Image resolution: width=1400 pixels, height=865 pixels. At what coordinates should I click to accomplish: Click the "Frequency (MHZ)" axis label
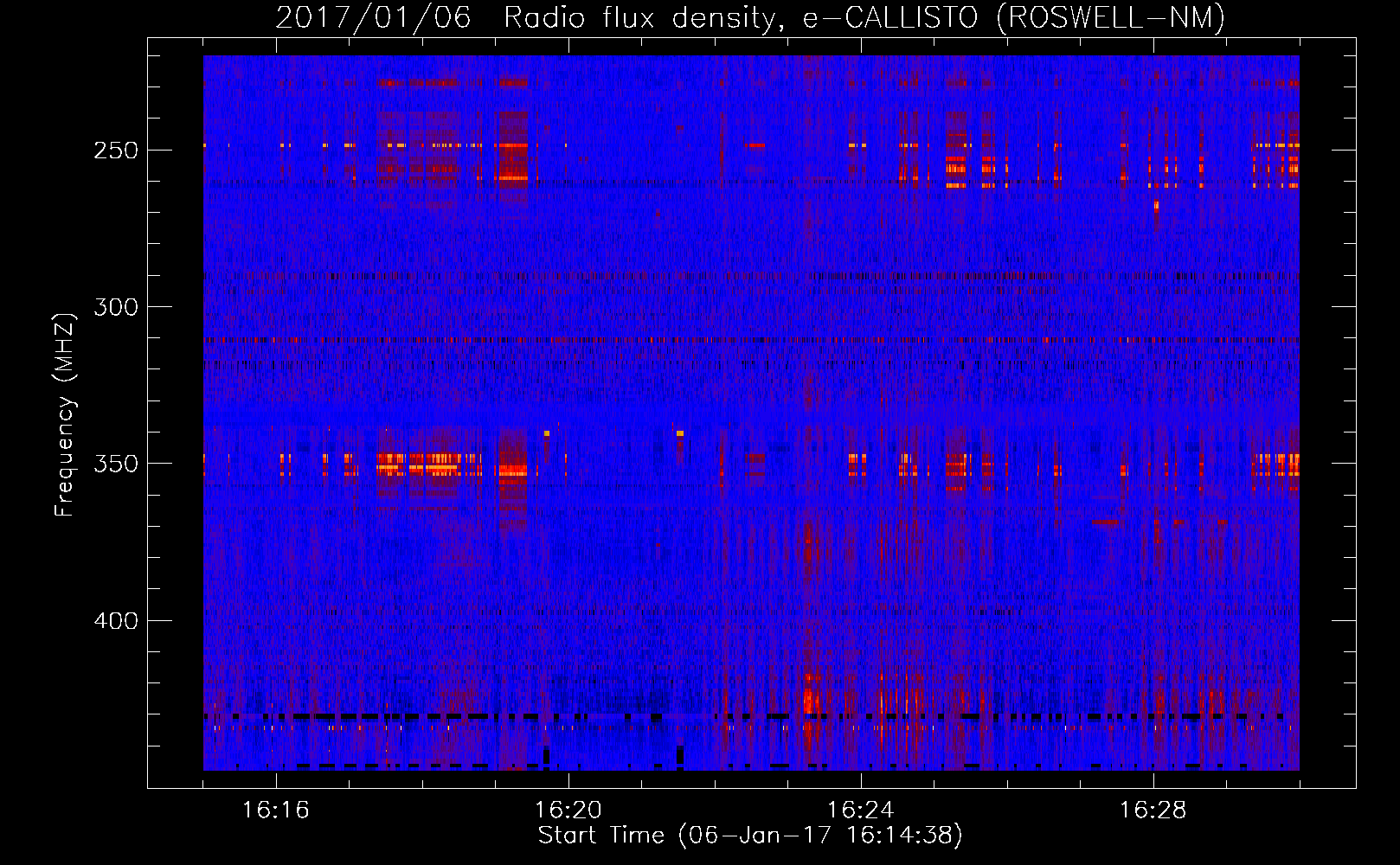coord(65,414)
